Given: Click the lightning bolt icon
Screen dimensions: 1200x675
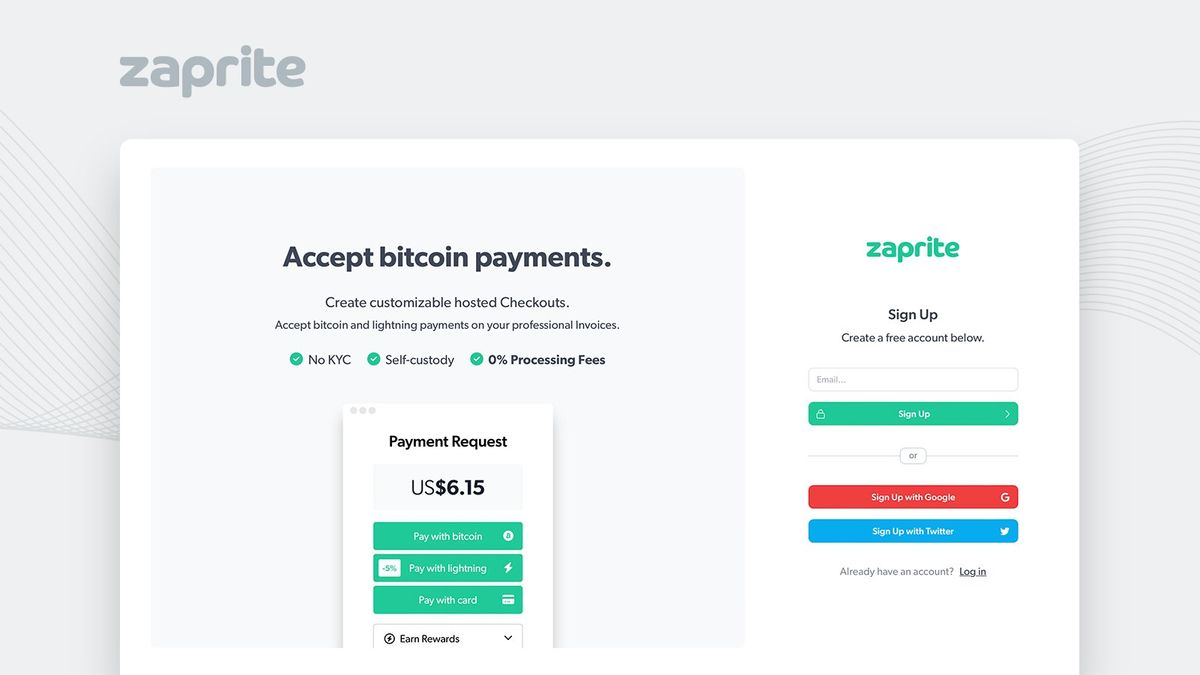Looking at the screenshot, I should tap(508, 568).
